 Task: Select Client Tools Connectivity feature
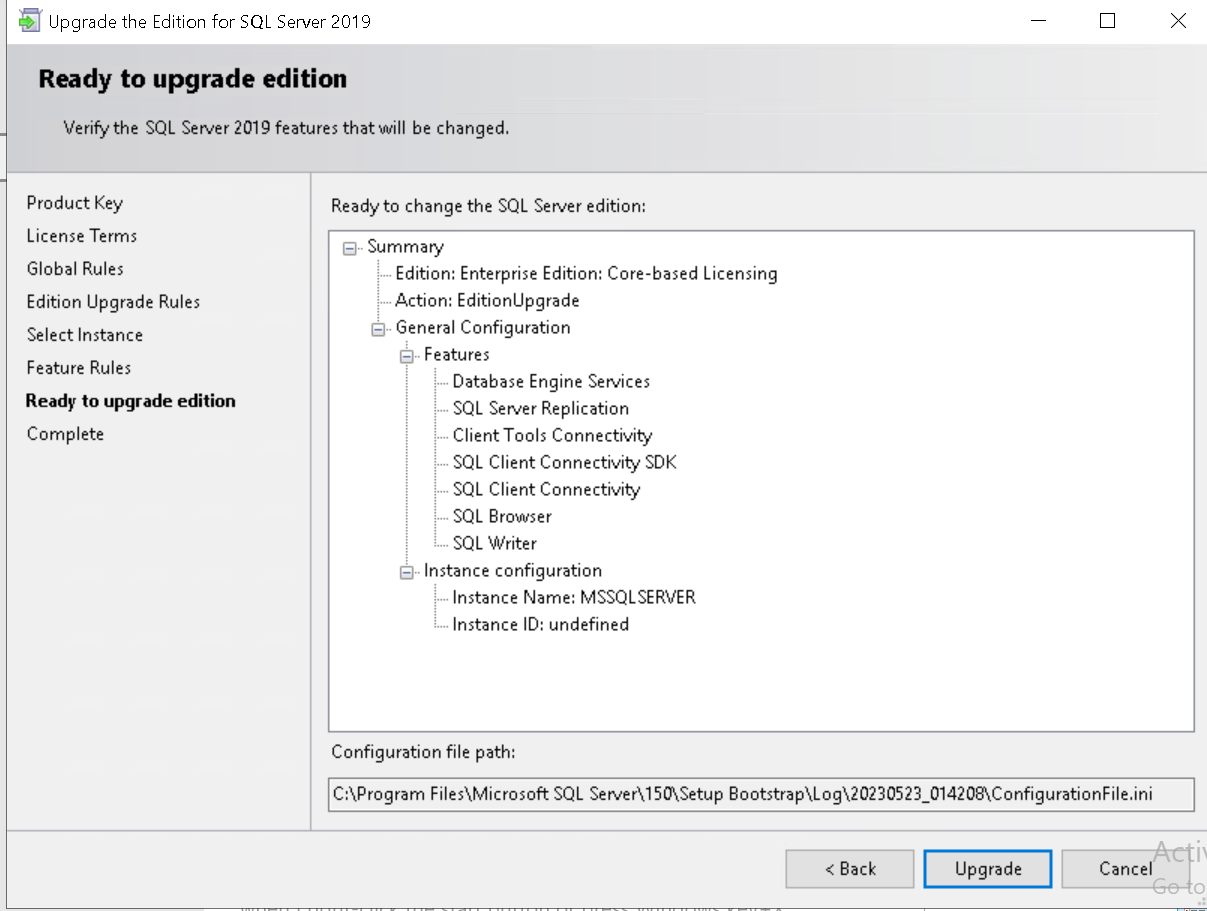tap(552, 436)
